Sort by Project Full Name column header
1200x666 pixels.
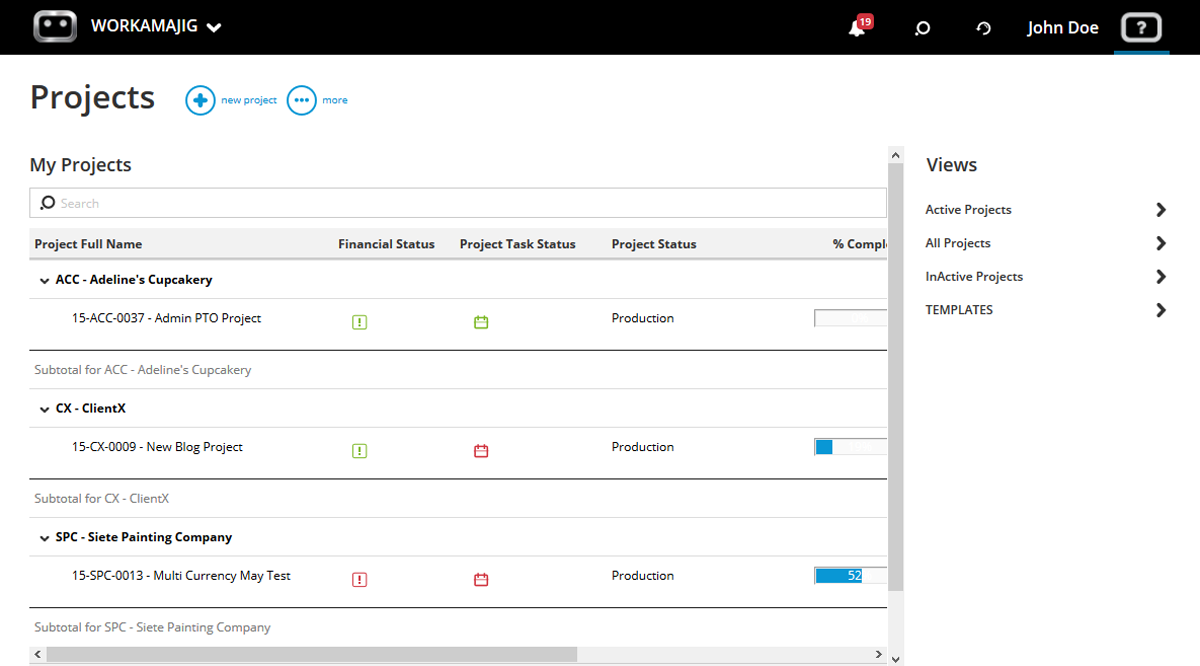[x=88, y=244]
